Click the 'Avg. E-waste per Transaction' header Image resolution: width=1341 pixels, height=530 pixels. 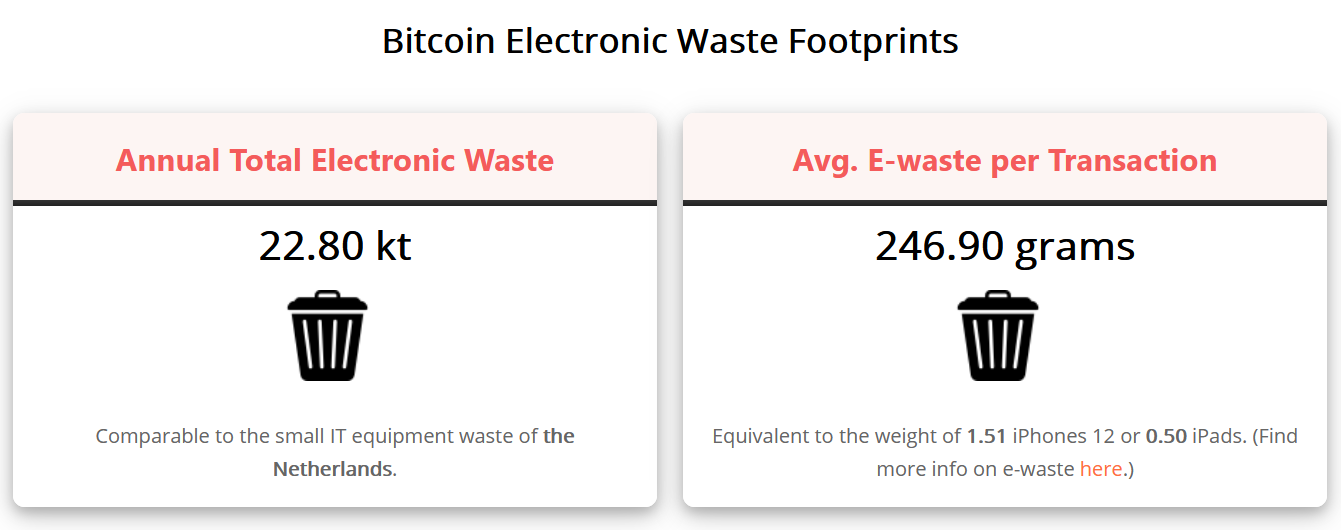click(x=1005, y=160)
